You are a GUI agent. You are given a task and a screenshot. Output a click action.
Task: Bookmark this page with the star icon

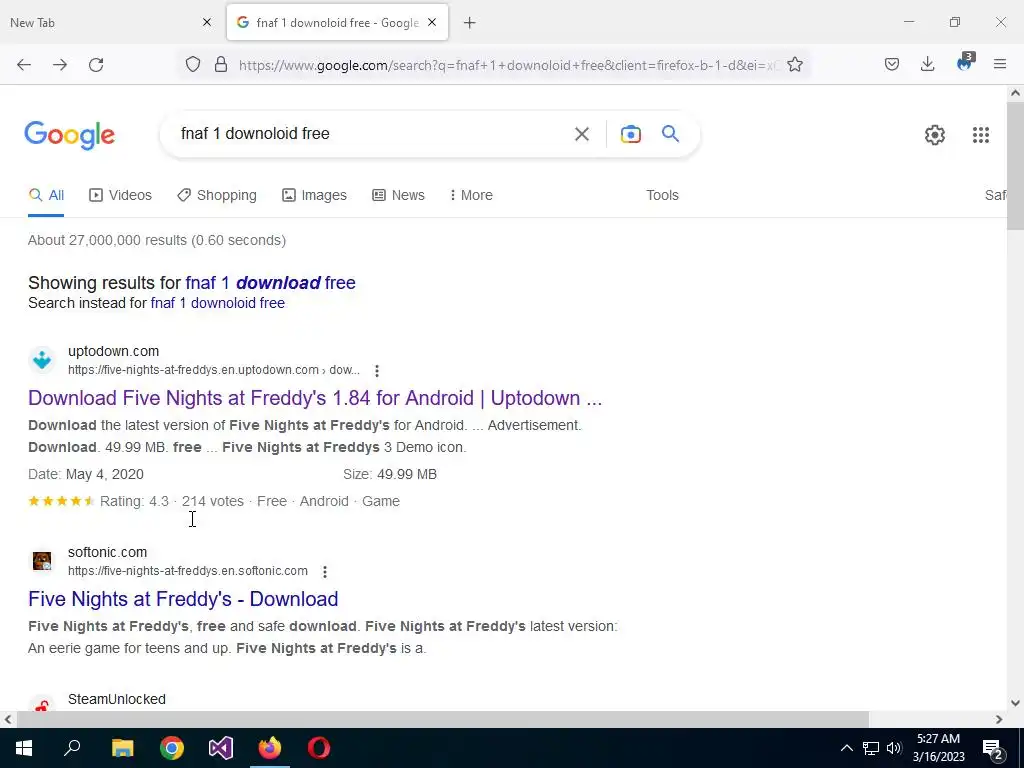(x=794, y=65)
